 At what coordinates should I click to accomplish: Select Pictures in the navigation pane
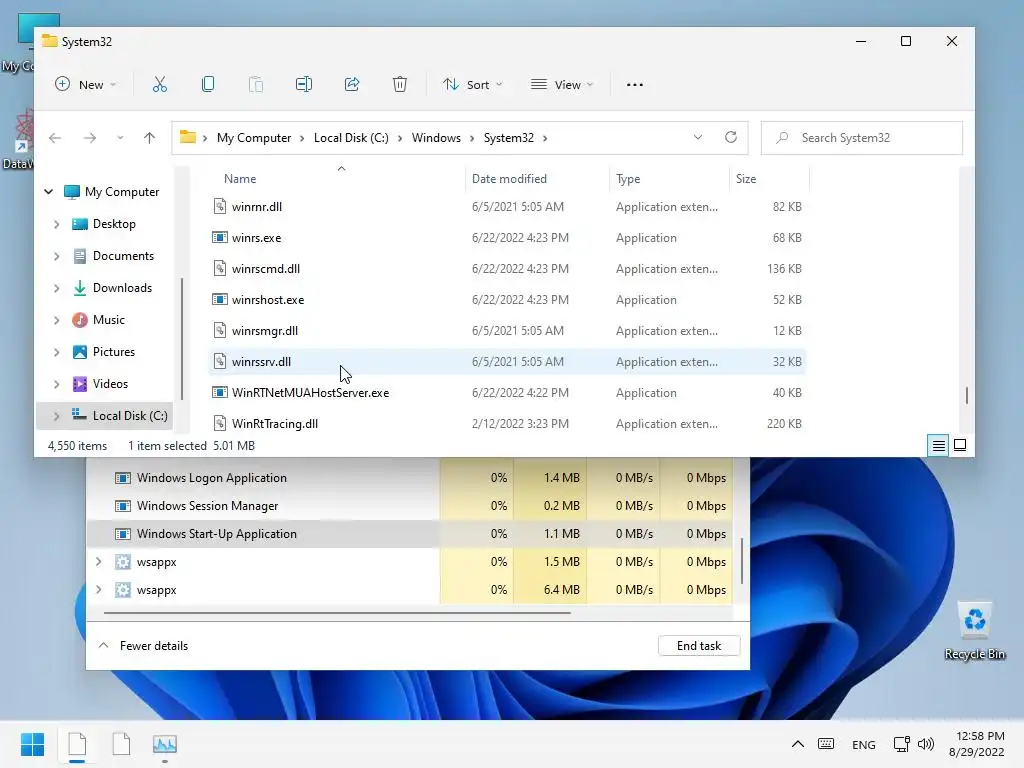pyautogui.click(x=114, y=352)
